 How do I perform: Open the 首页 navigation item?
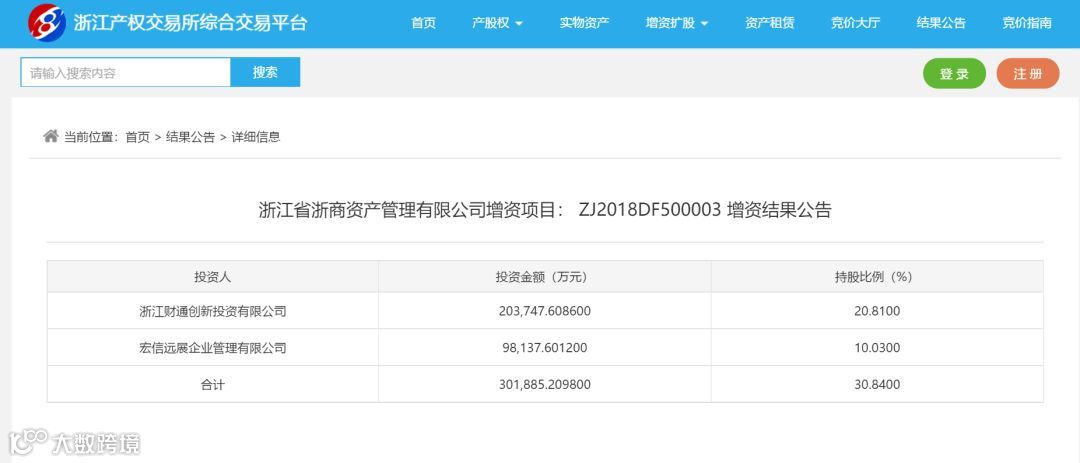[424, 23]
